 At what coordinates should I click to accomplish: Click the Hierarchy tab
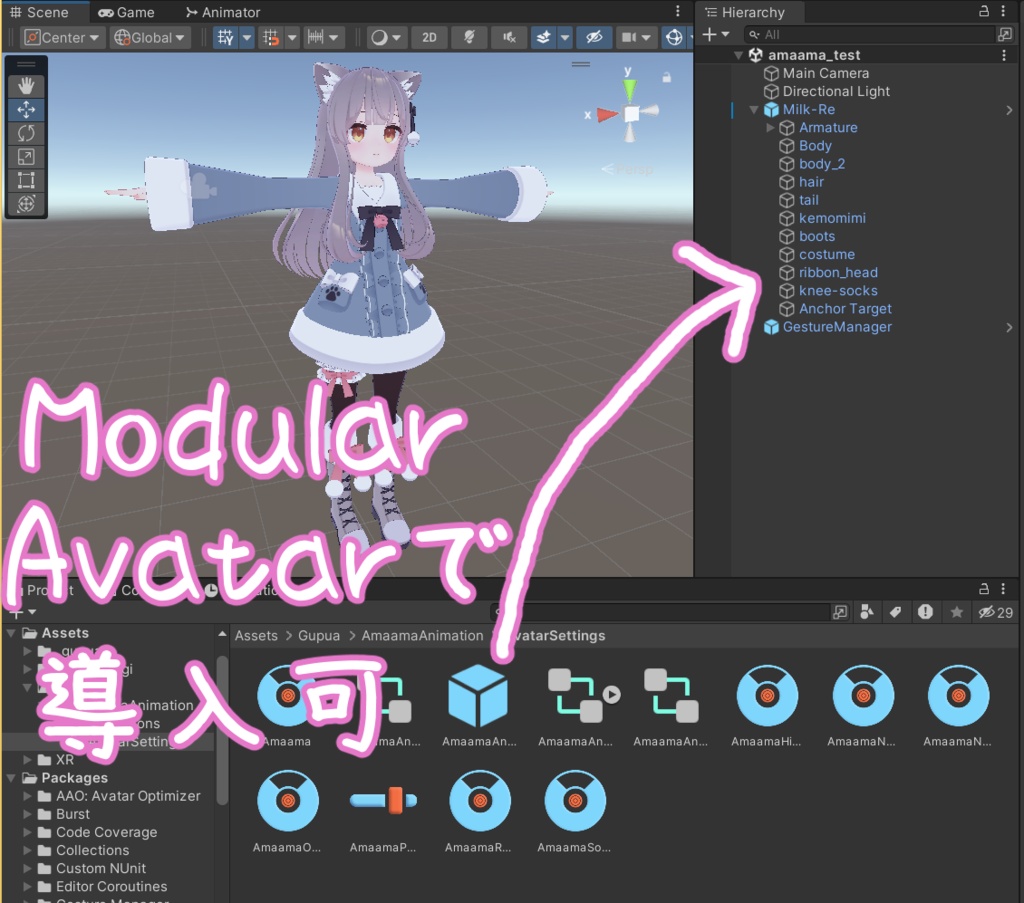(x=745, y=12)
